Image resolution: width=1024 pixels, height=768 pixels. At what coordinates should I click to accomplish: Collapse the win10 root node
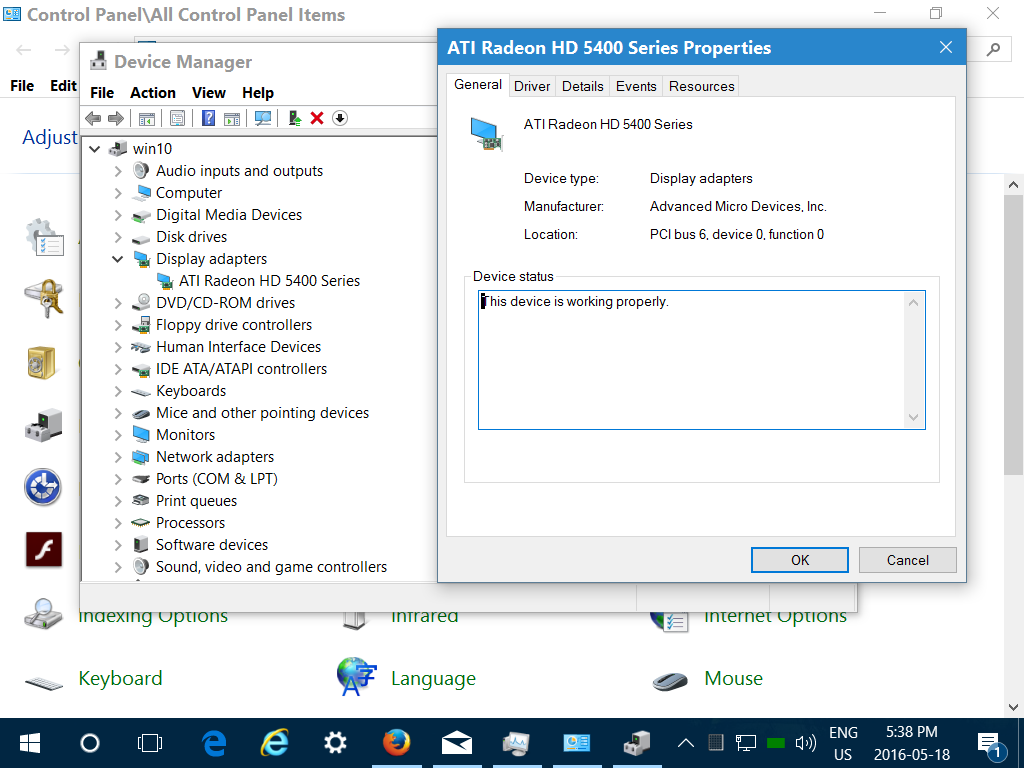[95, 149]
